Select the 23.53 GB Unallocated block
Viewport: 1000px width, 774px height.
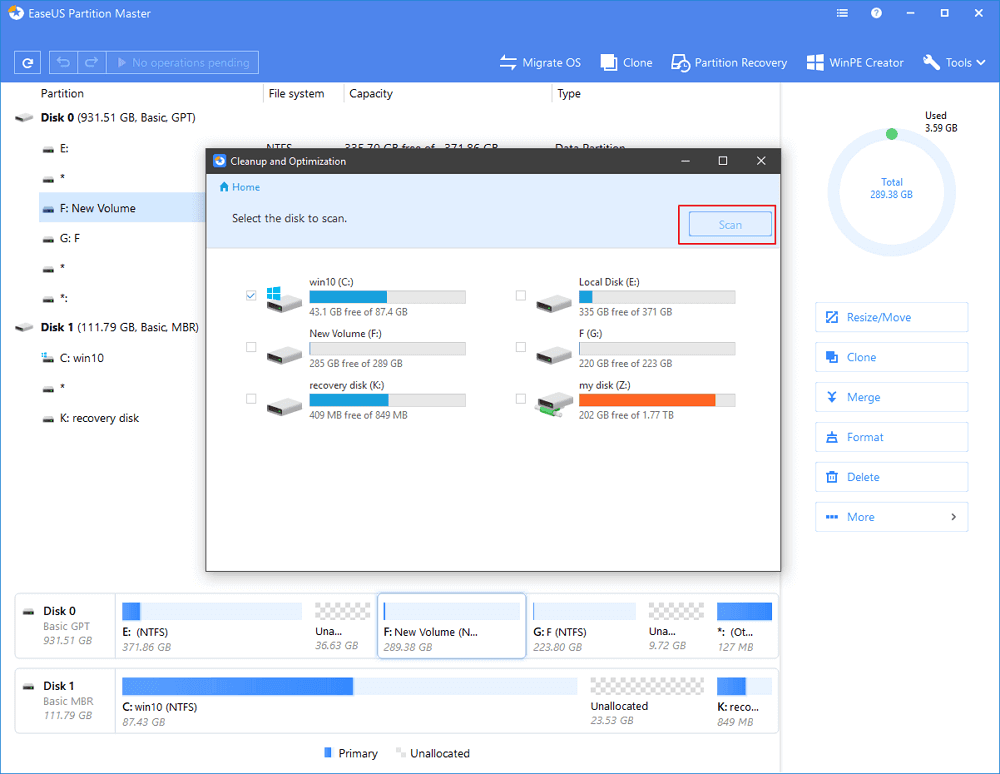click(647, 701)
